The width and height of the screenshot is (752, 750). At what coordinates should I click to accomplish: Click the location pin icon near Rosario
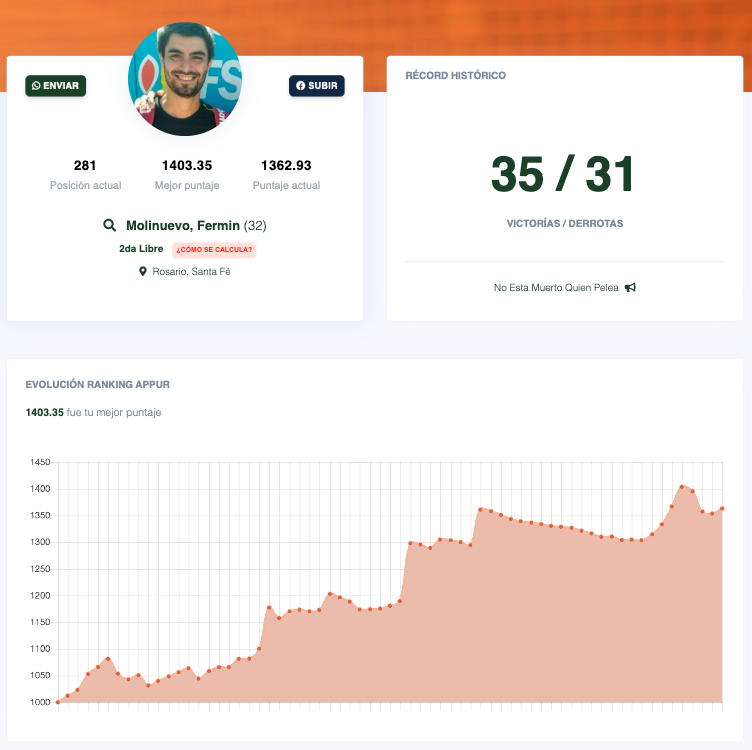click(143, 271)
